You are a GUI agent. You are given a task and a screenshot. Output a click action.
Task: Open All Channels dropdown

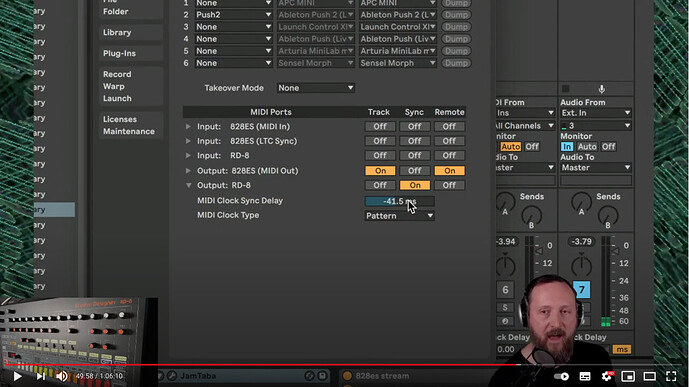(526, 126)
